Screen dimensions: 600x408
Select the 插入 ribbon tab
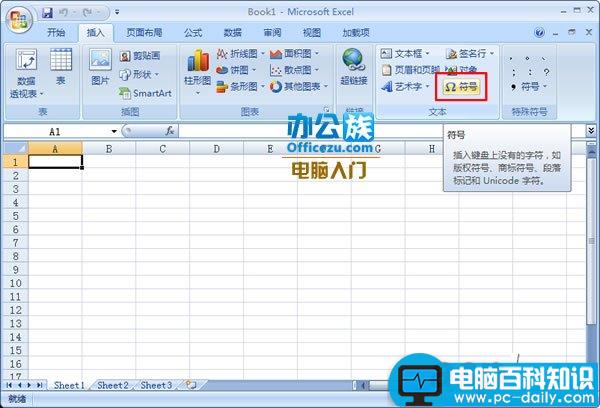[96, 33]
